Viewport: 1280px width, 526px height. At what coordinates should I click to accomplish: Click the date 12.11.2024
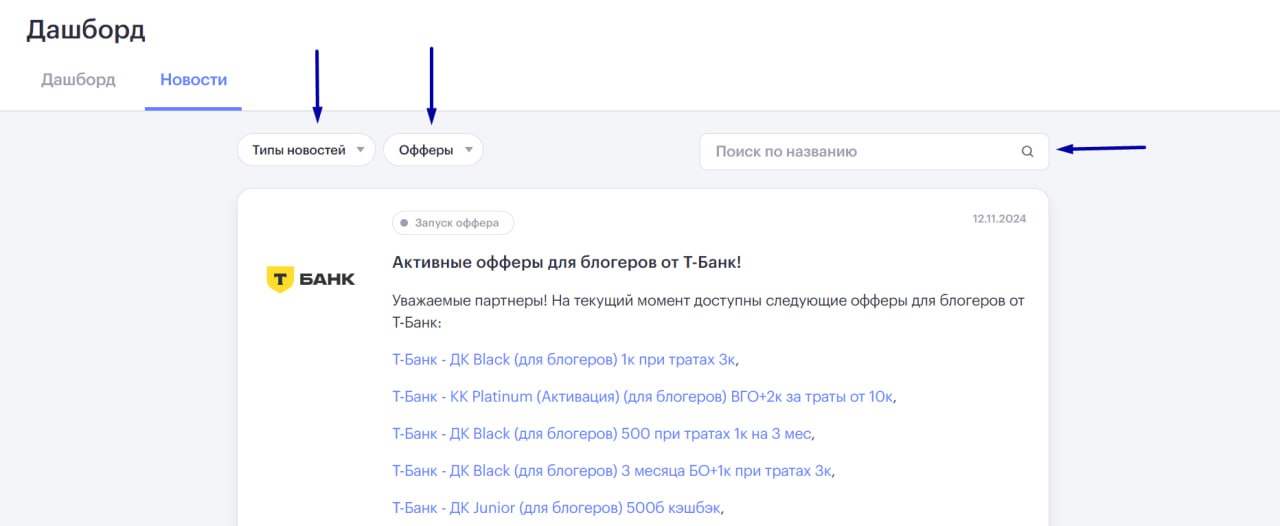(999, 218)
